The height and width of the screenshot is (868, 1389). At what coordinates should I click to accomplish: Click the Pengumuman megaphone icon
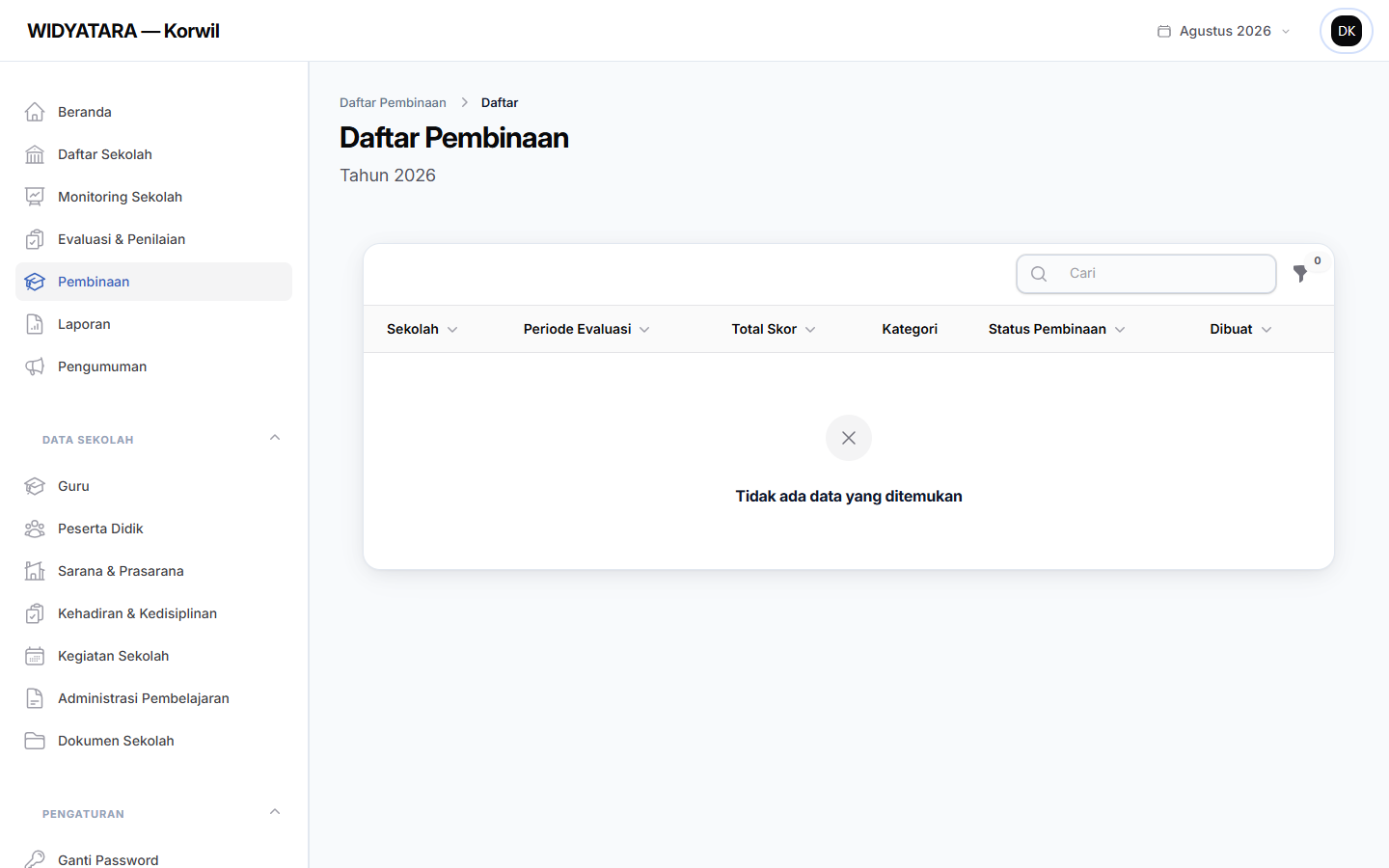point(35,366)
